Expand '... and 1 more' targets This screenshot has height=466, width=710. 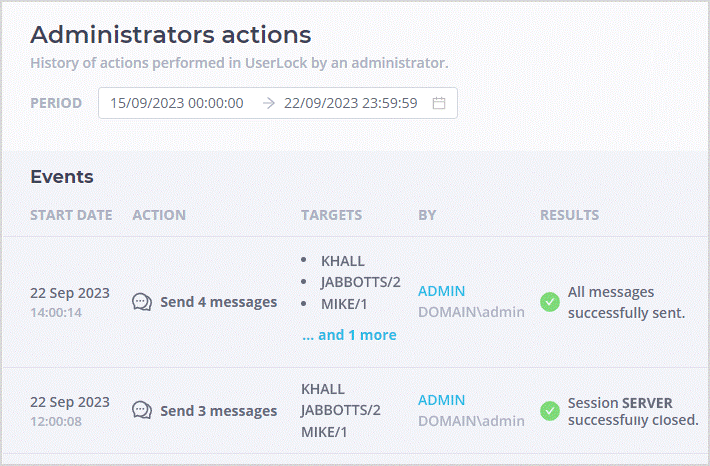pos(349,335)
